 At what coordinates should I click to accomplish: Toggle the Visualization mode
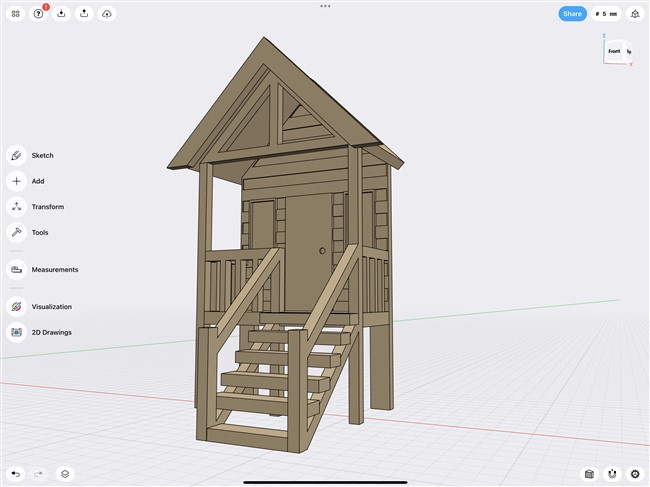tap(17, 307)
